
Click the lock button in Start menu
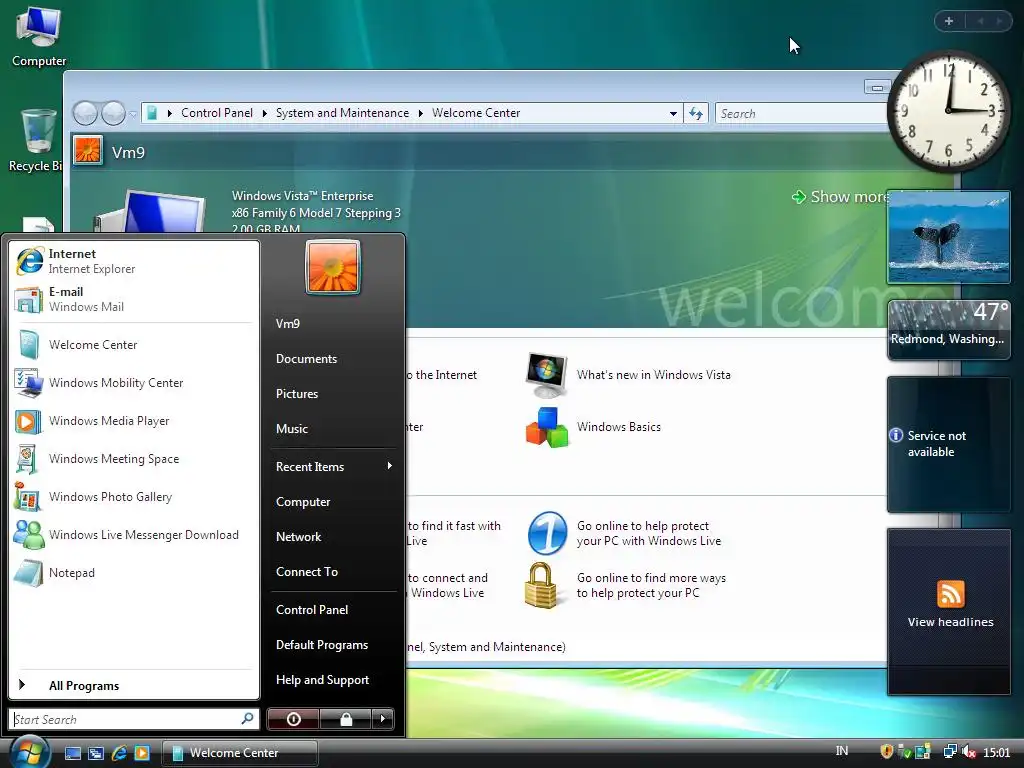[346, 719]
